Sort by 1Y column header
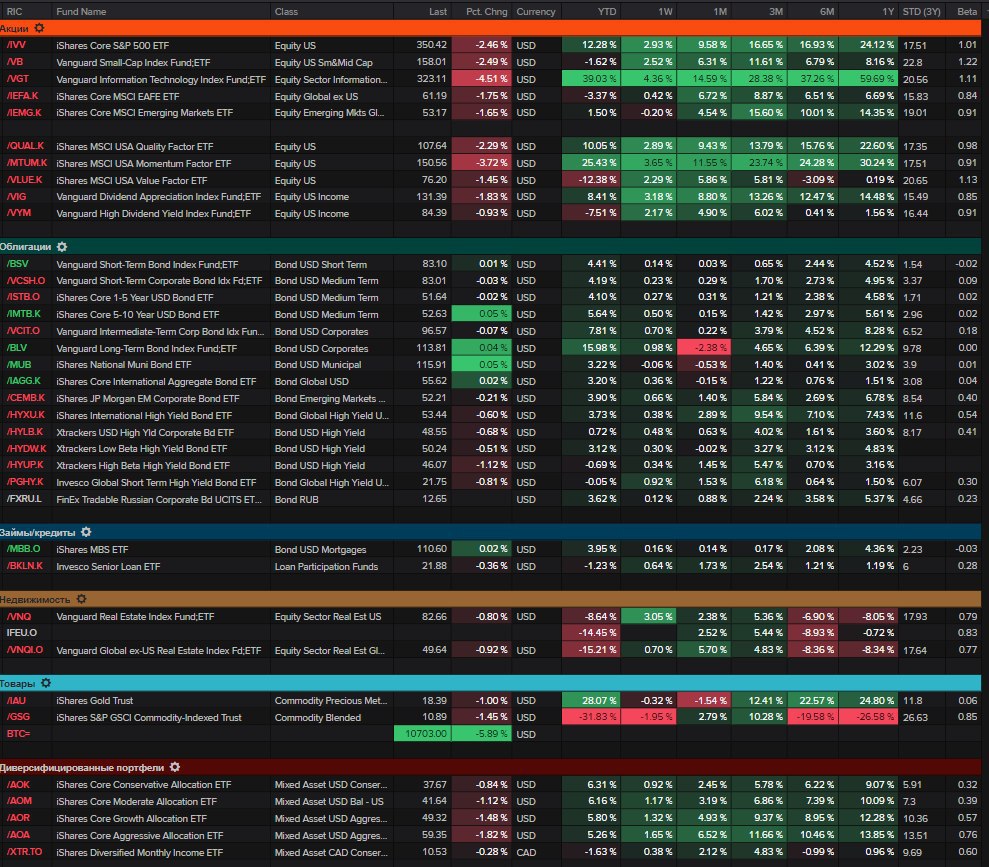The height and width of the screenshot is (867, 989). (x=887, y=11)
